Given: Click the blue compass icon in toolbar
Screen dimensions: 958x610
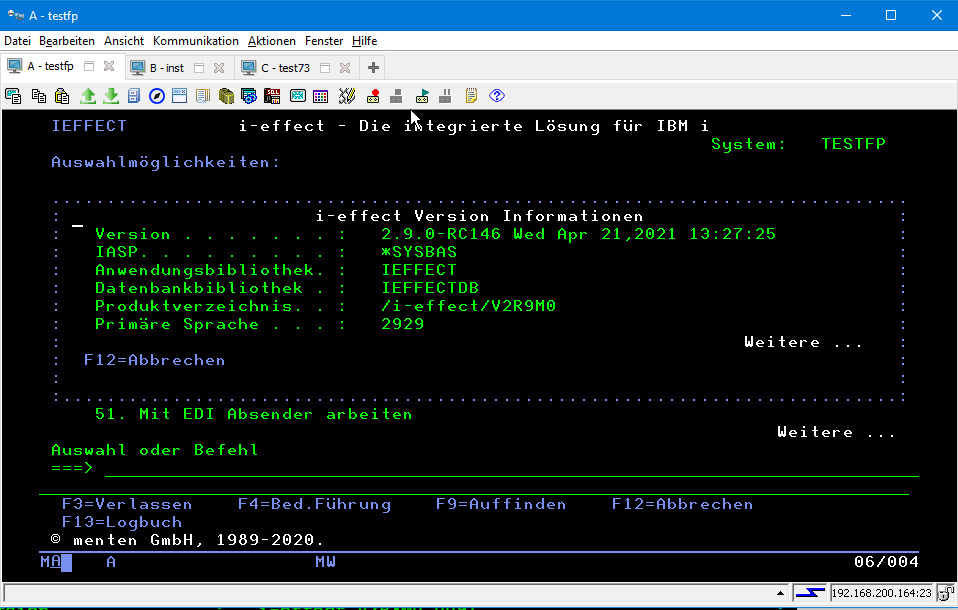Looking at the screenshot, I should coord(157,96).
